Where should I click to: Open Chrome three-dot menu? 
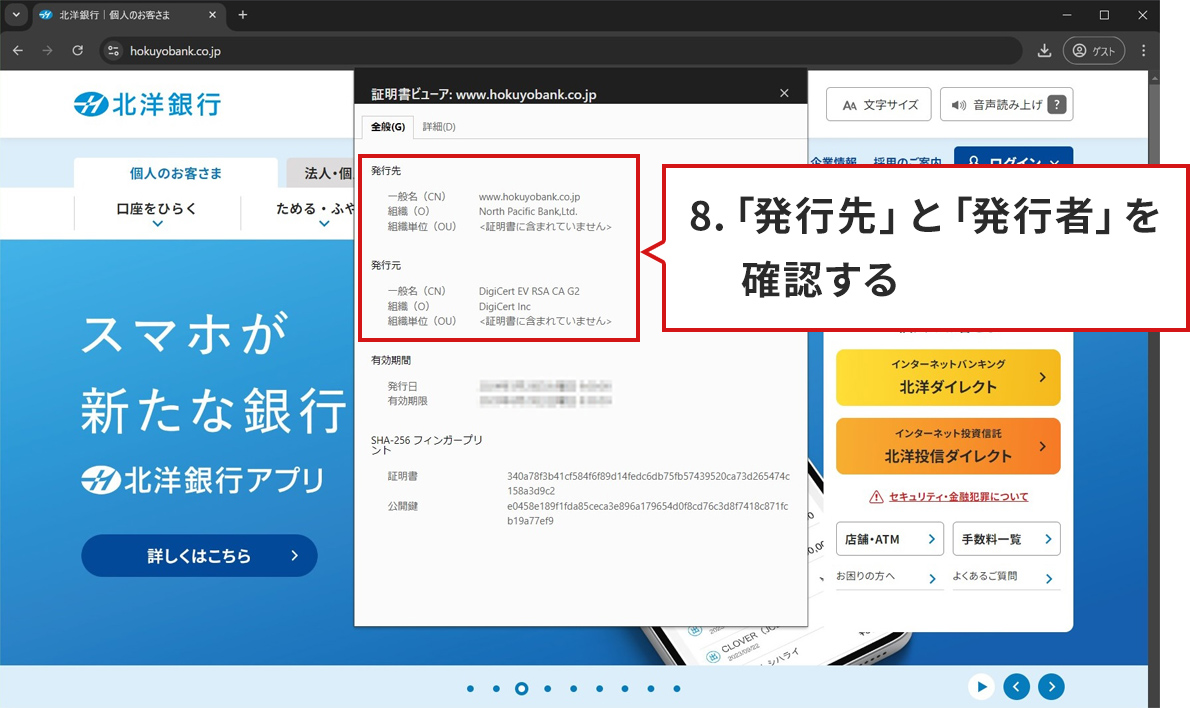coord(1144,51)
